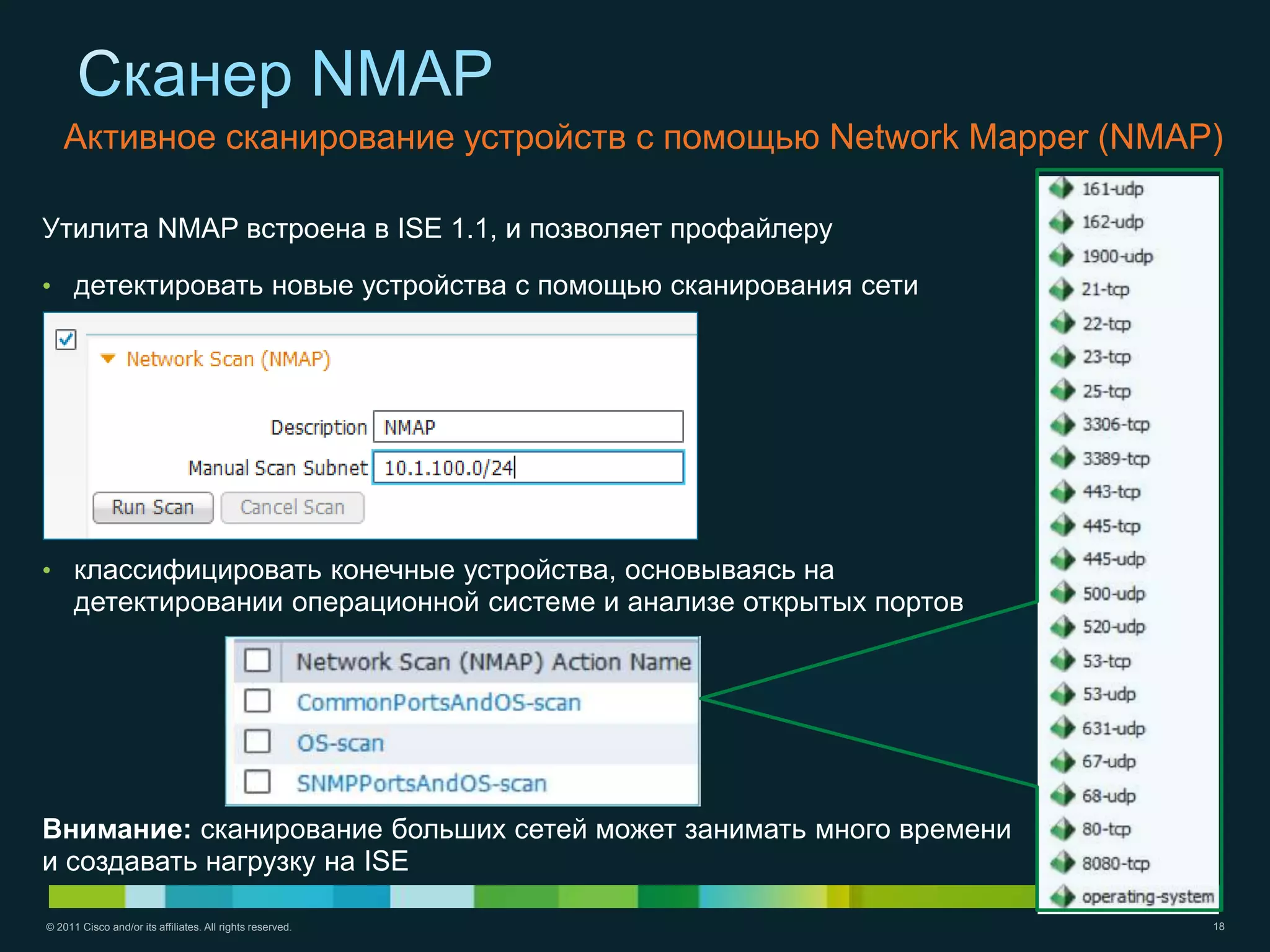Click the Run Scan button

click(153, 508)
